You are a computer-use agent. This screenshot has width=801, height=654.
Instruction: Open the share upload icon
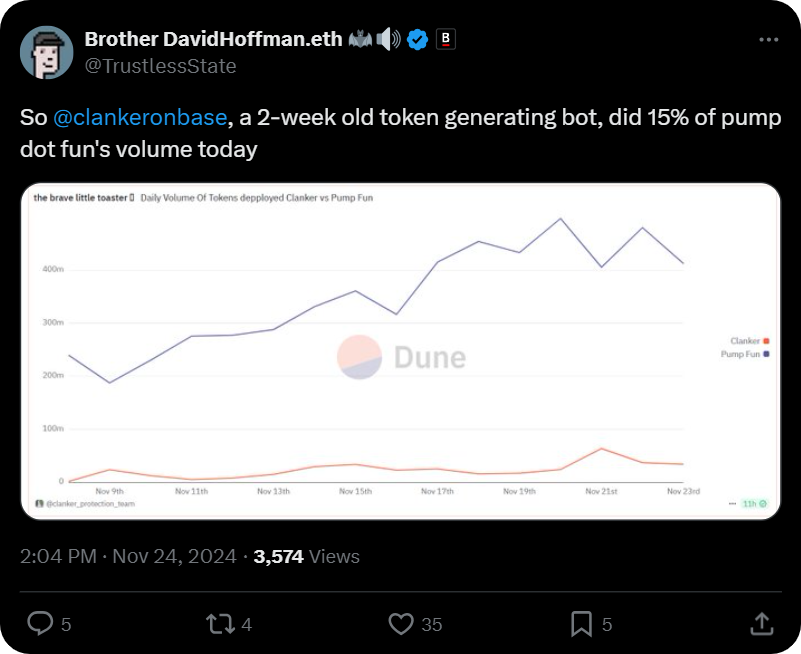(762, 624)
